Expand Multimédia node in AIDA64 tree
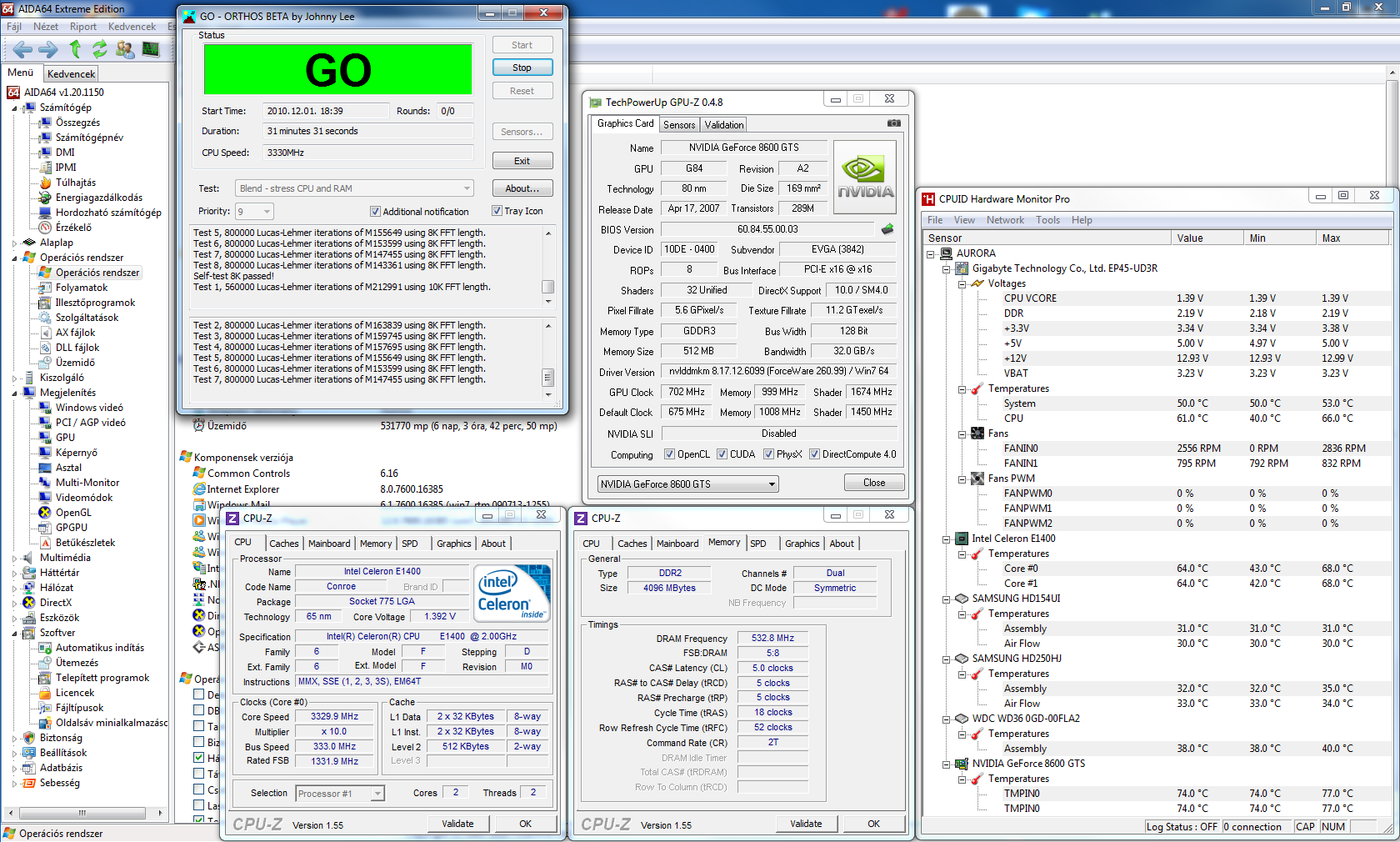Viewport: 1400px width, 842px height. pyautogui.click(x=14, y=559)
